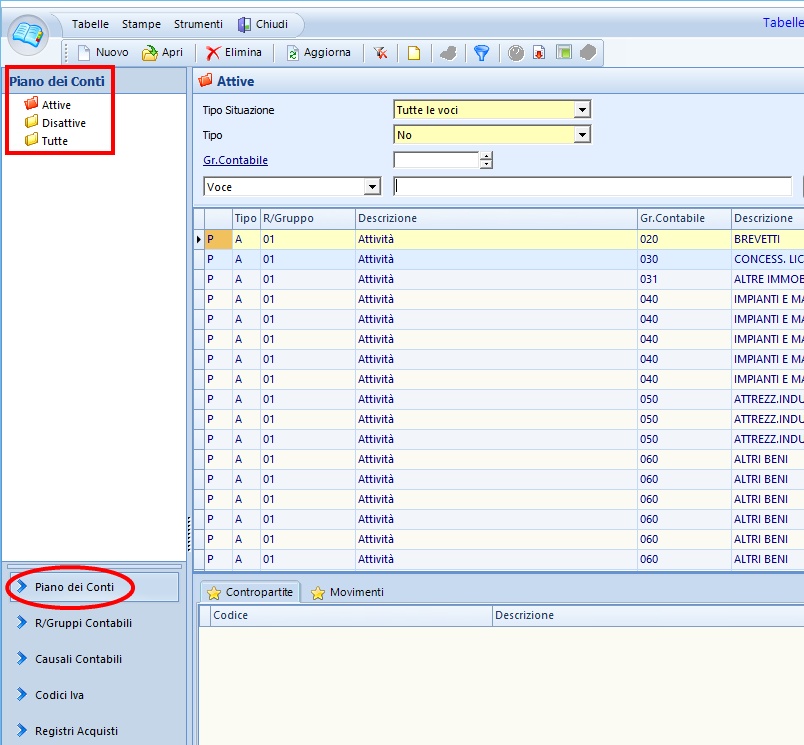Open the Stampe menu

point(141,24)
